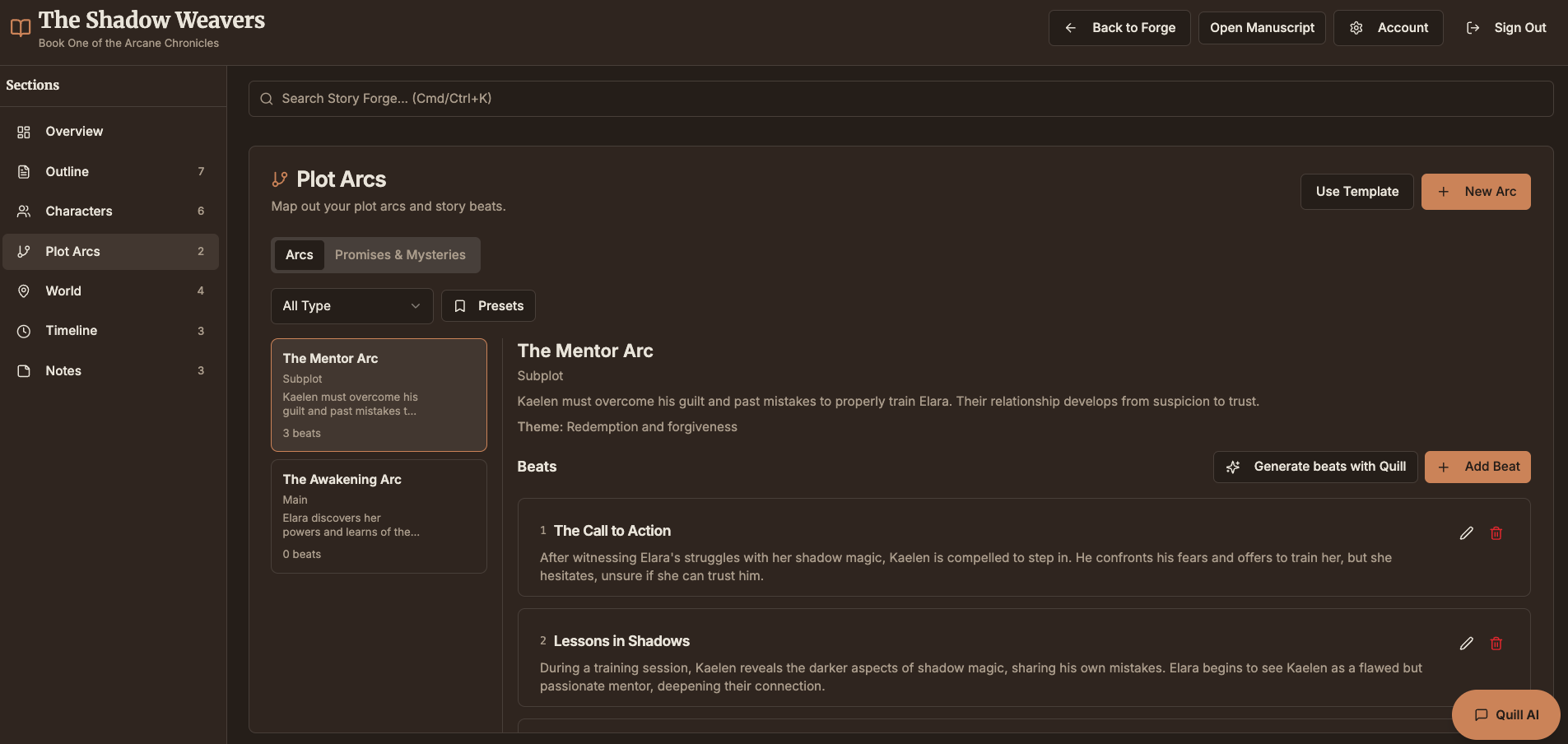Click the Overview grid icon in the sidebar
This screenshot has height=744, width=1568.
click(x=24, y=132)
